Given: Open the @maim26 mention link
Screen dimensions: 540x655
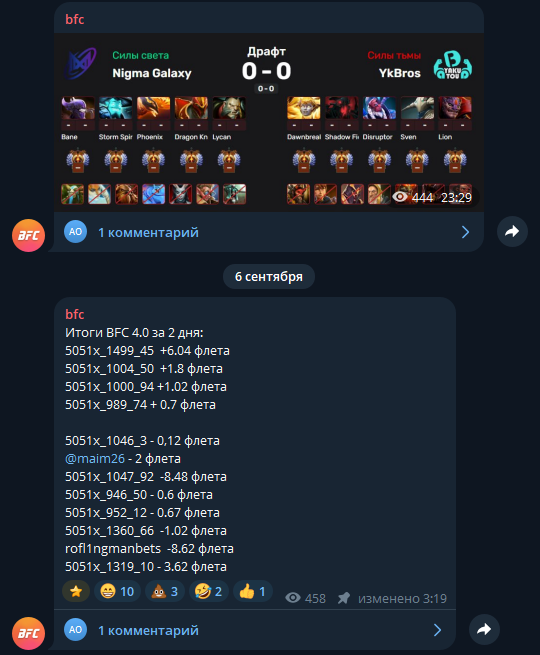Looking at the screenshot, I should [x=95, y=459].
